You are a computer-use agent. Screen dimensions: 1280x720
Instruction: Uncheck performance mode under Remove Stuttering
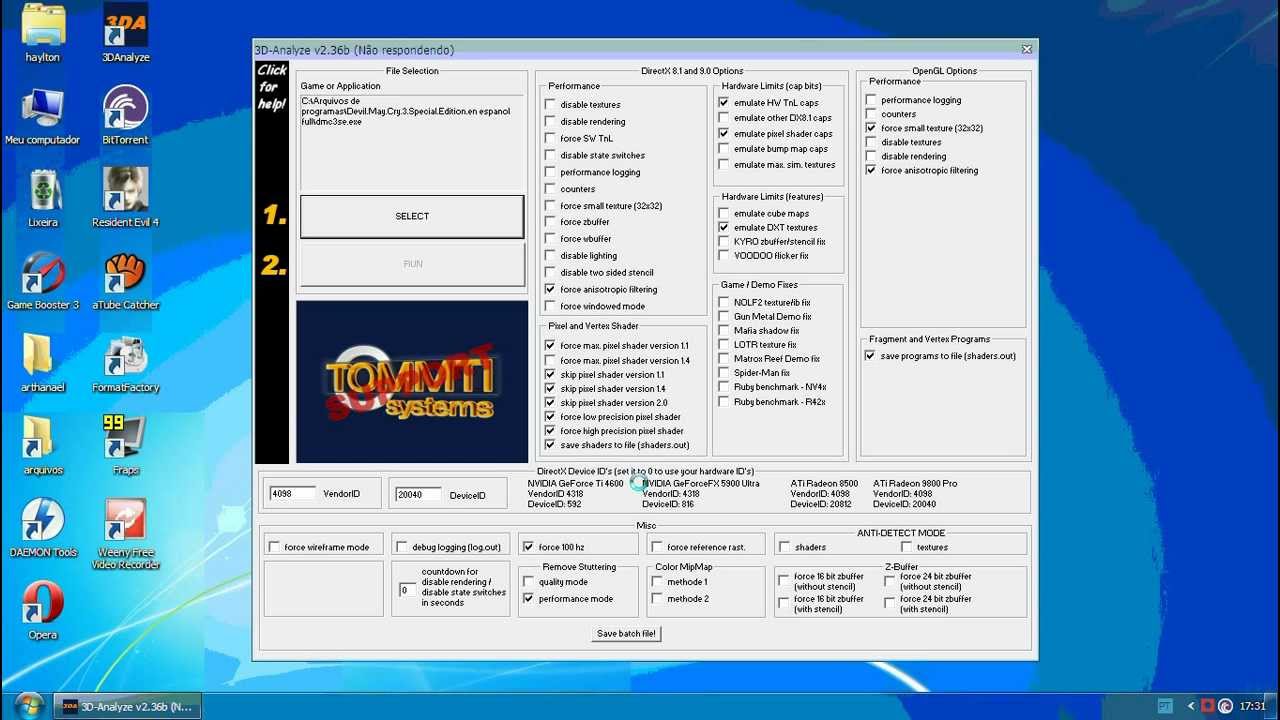click(528, 599)
